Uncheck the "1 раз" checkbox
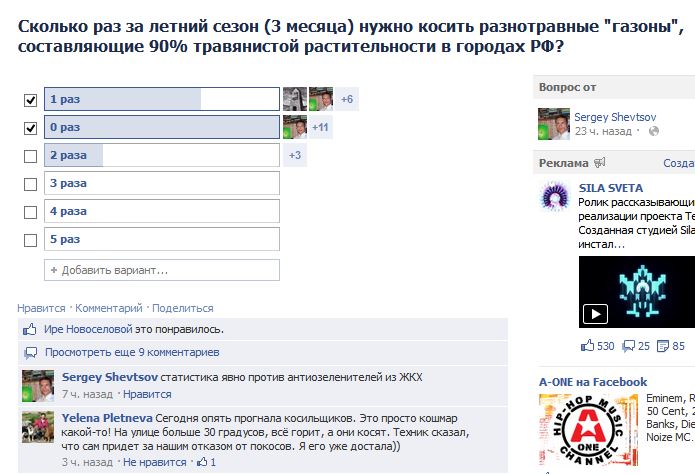This screenshot has width=695, height=474. pyautogui.click(x=30, y=100)
